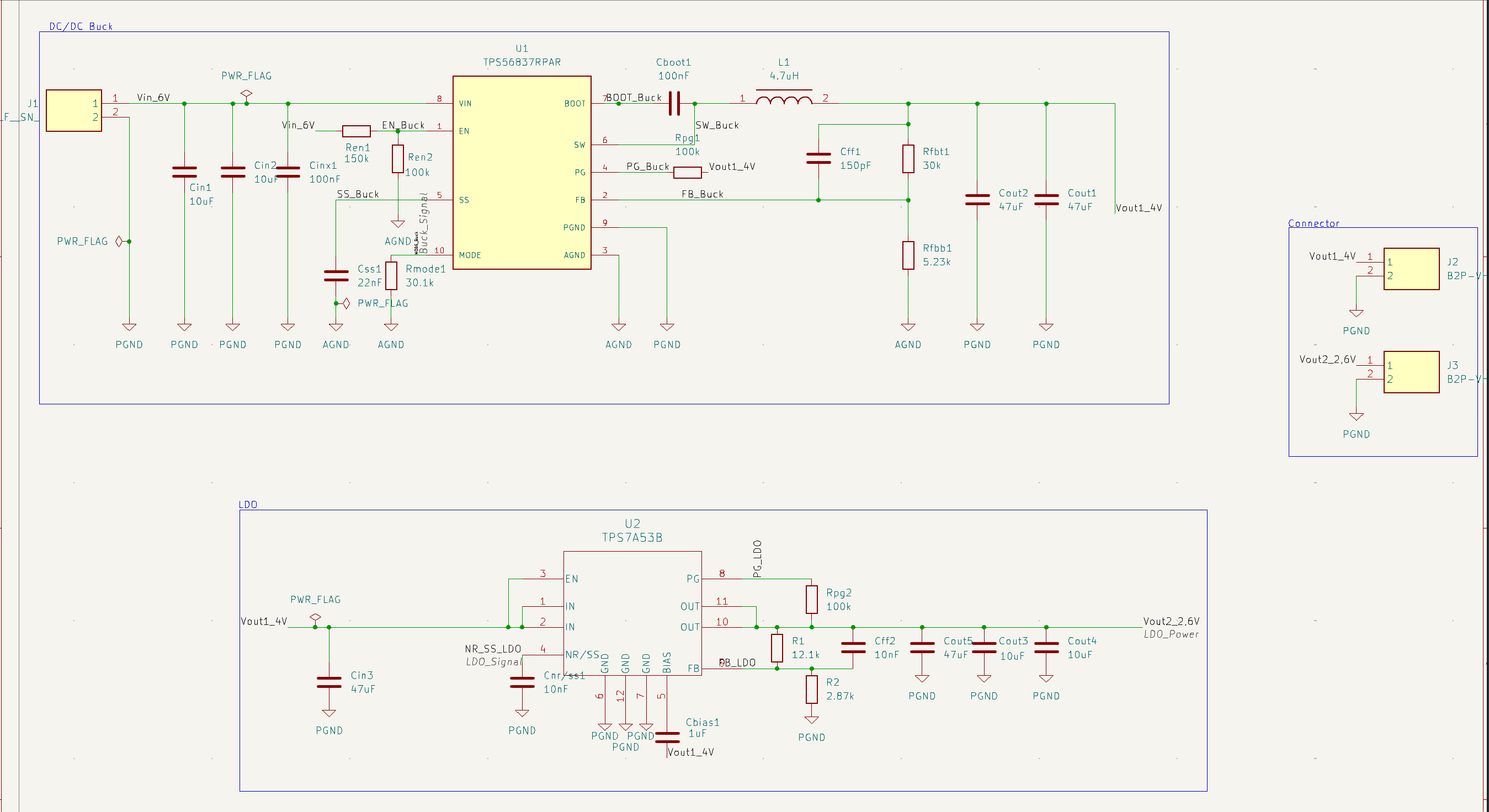Click the 'Buck_Signal' rotated netclass text

424,223
